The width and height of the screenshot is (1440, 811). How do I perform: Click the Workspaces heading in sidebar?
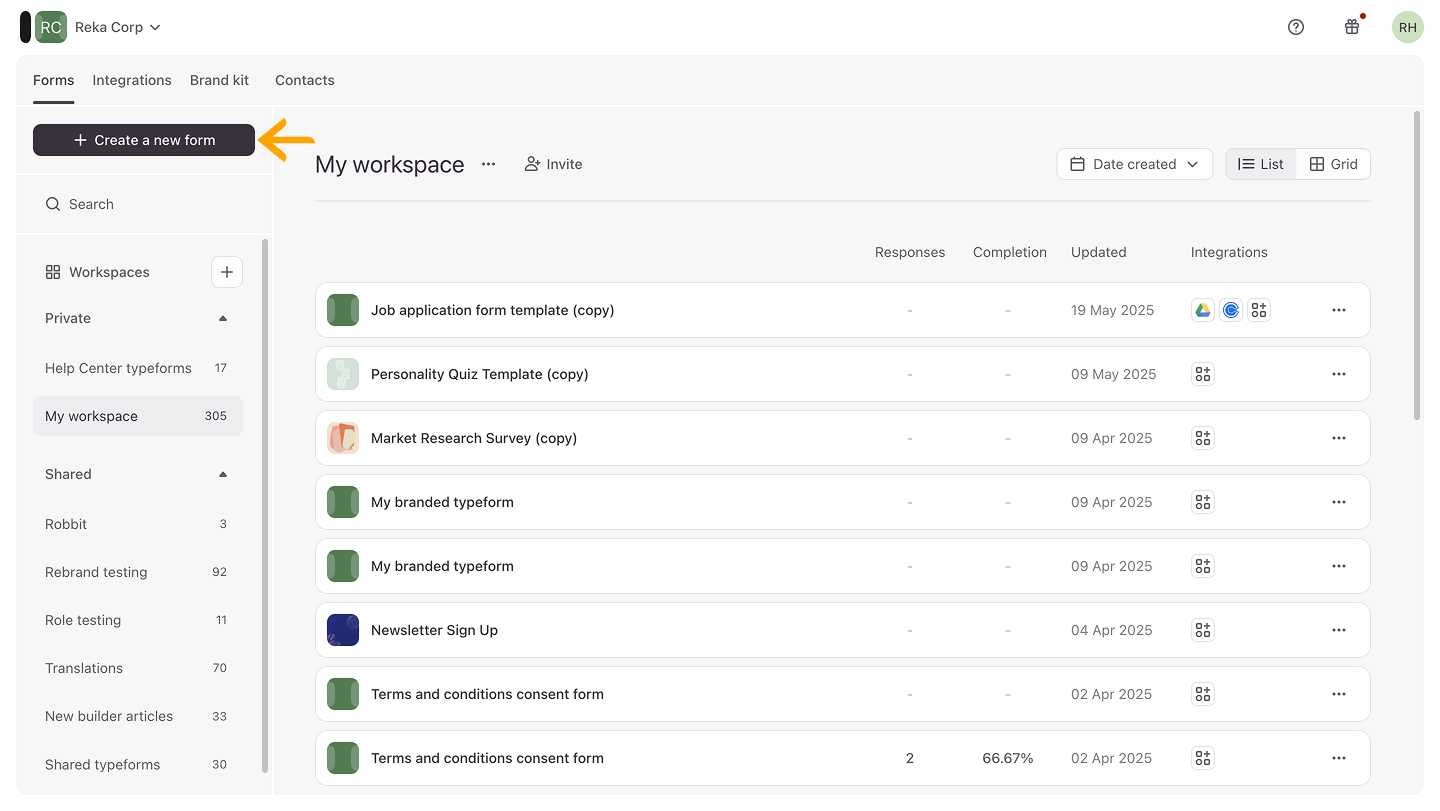[109, 272]
